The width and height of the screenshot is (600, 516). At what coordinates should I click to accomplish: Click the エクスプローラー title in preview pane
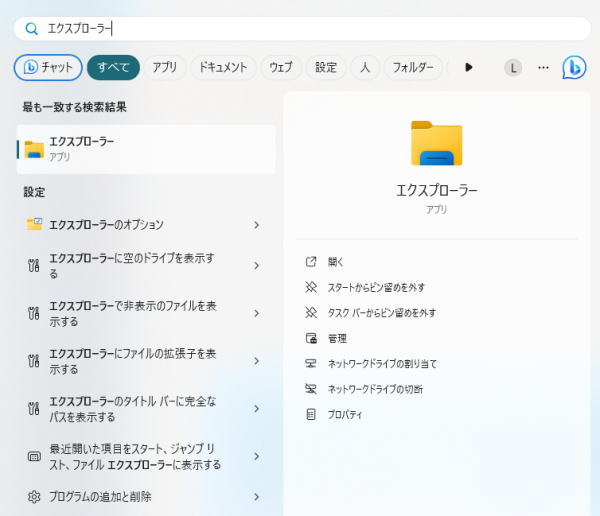click(437, 190)
